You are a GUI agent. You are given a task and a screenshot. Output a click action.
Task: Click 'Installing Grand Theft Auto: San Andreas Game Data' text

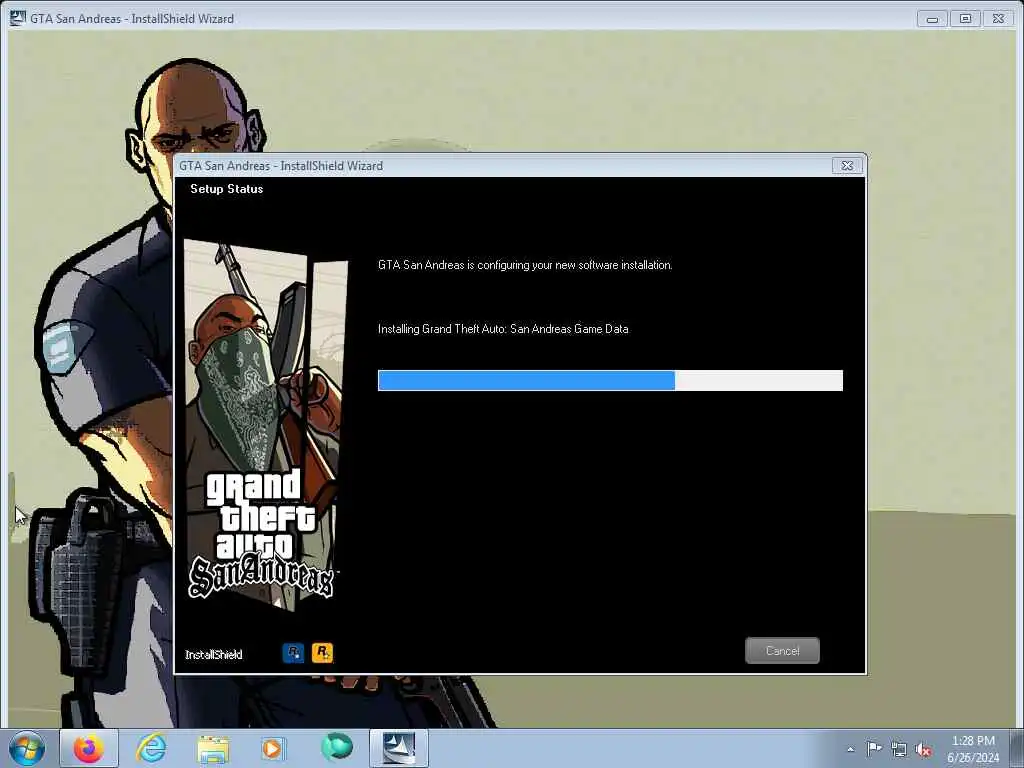coord(503,329)
